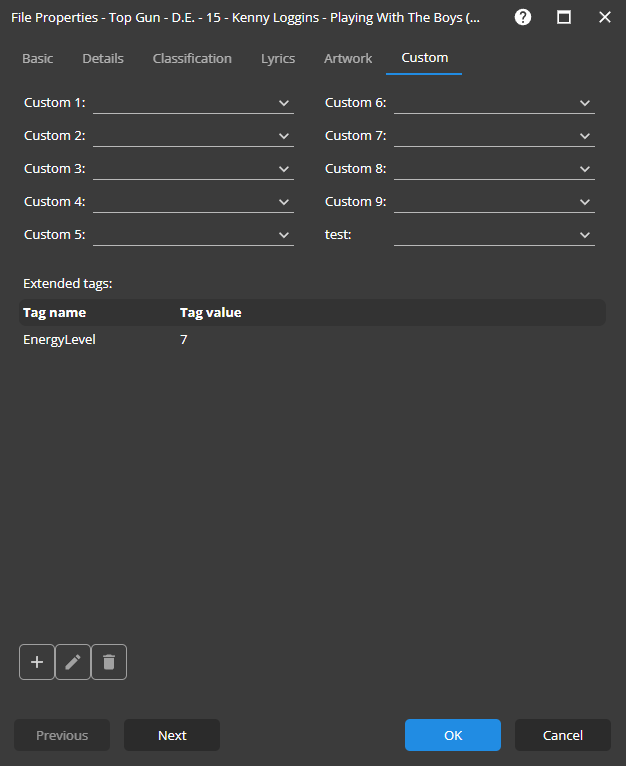Click the add extended tag plus icon
The image size is (626, 766).
pyautogui.click(x=37, y=662)
